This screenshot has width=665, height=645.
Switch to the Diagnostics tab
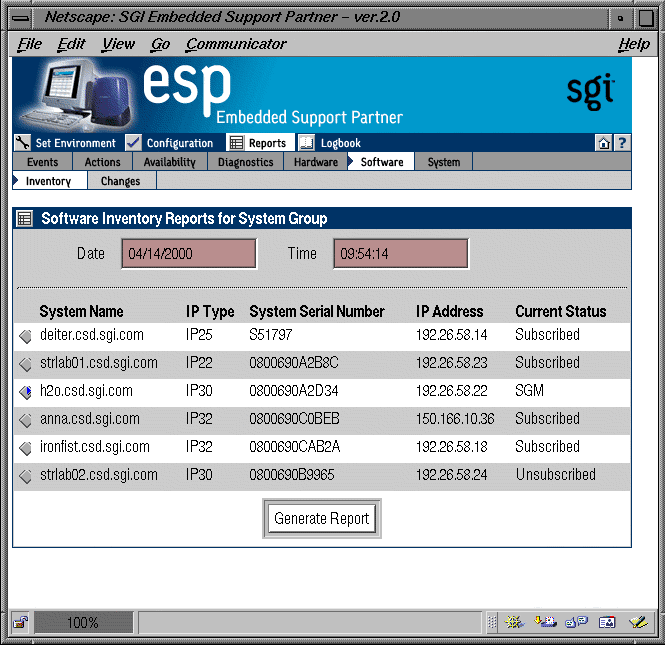click(x=246, y=162)
